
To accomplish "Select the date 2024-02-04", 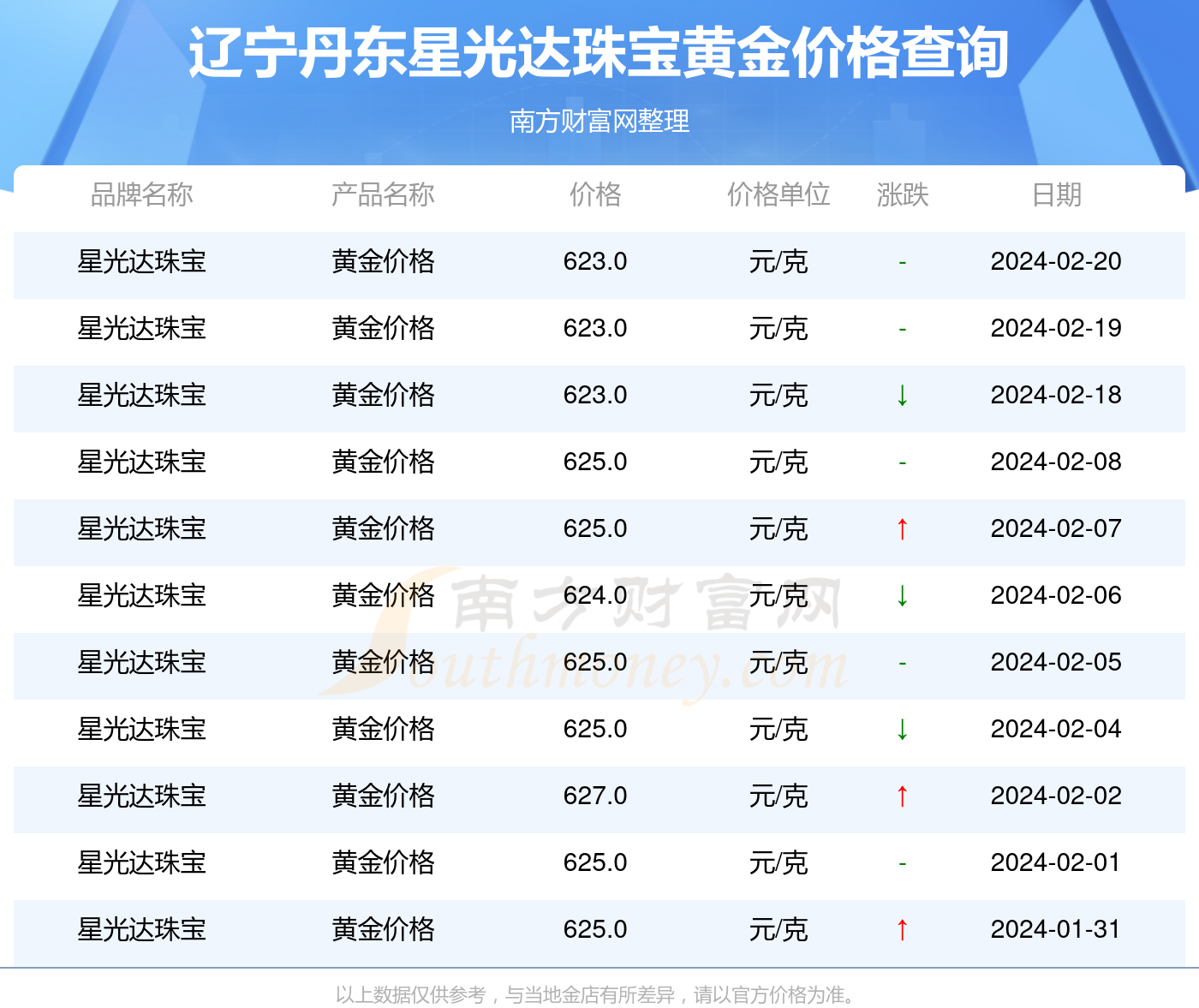I will (1056, 729).
